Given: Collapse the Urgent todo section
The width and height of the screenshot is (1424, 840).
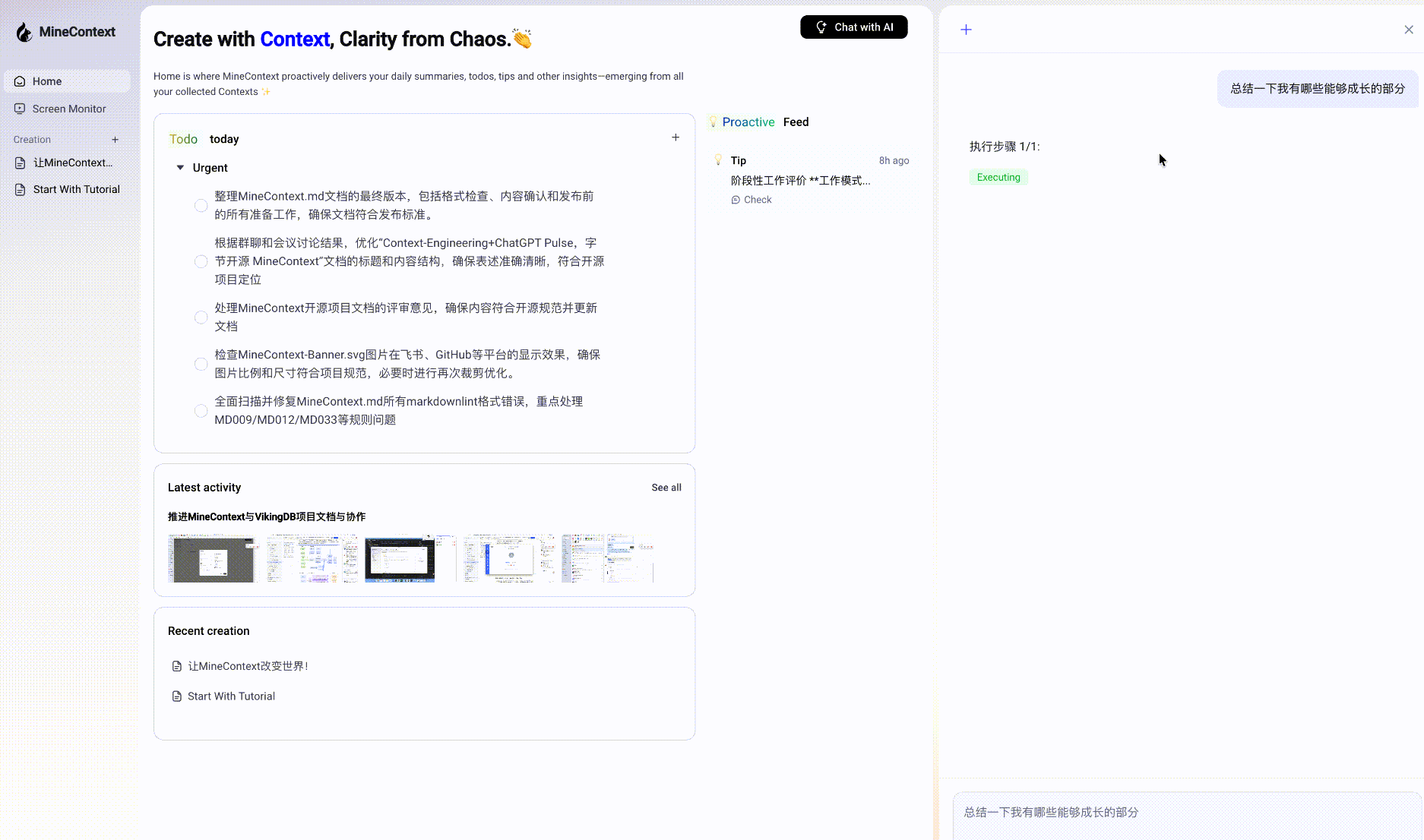Looking at the screenshot, I should pyautogui.click(x=180, y=167).
